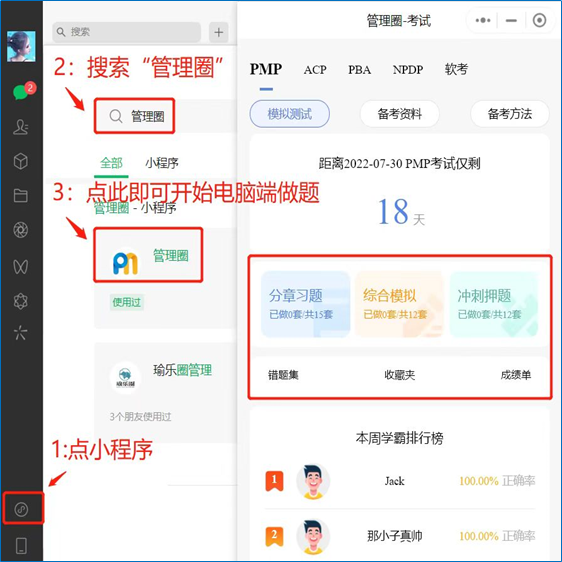Select the 软考 tab
Image resolution: width=562 pixels, height=562 pixels.
pos(456,69)
